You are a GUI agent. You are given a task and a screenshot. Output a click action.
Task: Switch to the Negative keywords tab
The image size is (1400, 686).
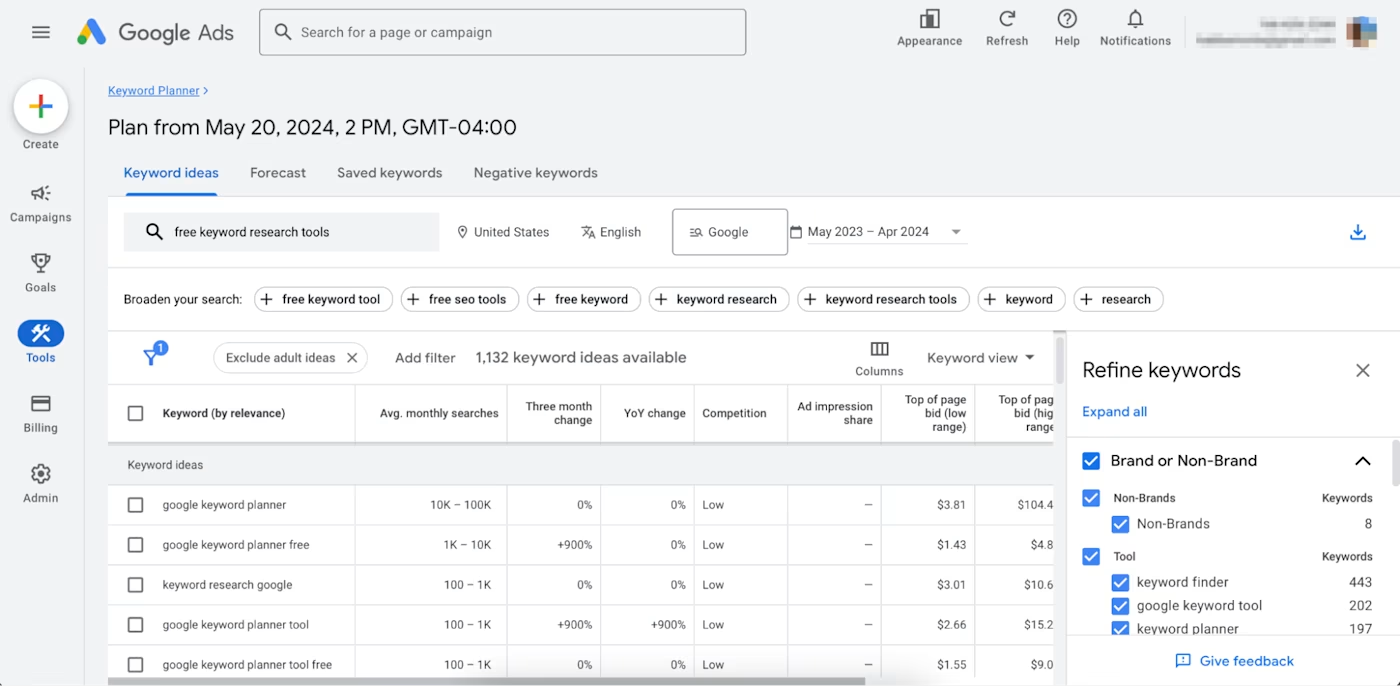coord(535,173)
